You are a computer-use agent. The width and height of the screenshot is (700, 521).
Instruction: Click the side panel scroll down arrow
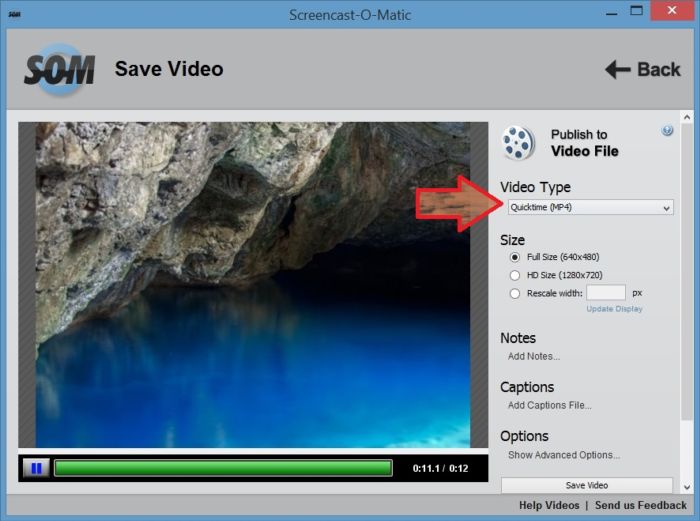coord(687,488)
